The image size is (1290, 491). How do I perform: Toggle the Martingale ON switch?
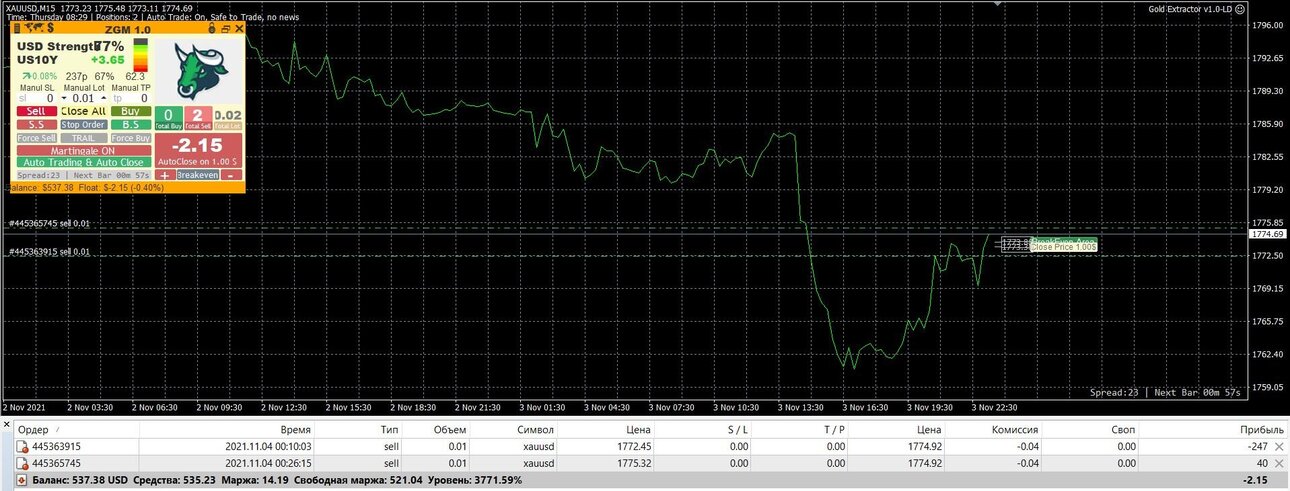[x=84, y=151]
